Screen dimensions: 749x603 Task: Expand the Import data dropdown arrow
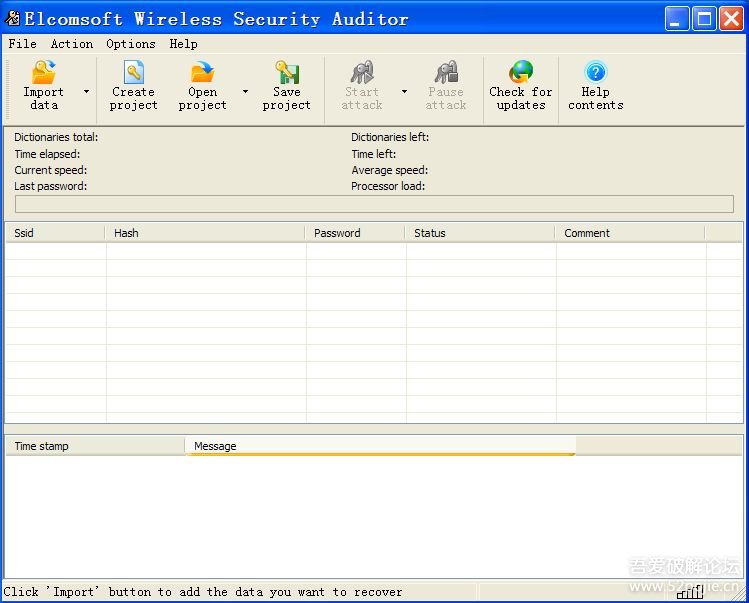click(x=86, y=91)
